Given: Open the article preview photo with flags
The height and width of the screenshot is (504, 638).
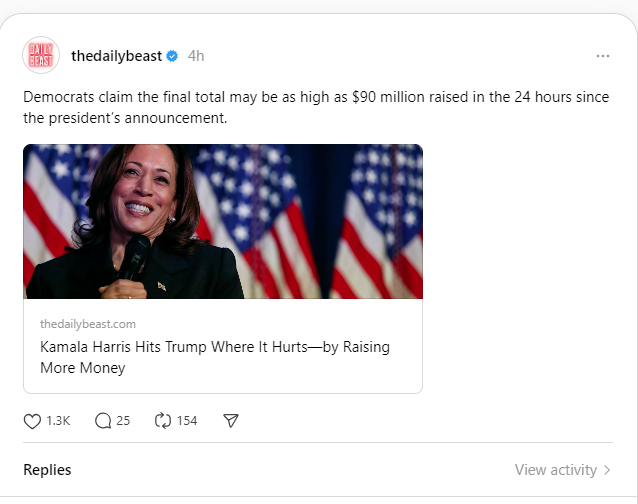Looking at the screenshot, I should 222,221.
